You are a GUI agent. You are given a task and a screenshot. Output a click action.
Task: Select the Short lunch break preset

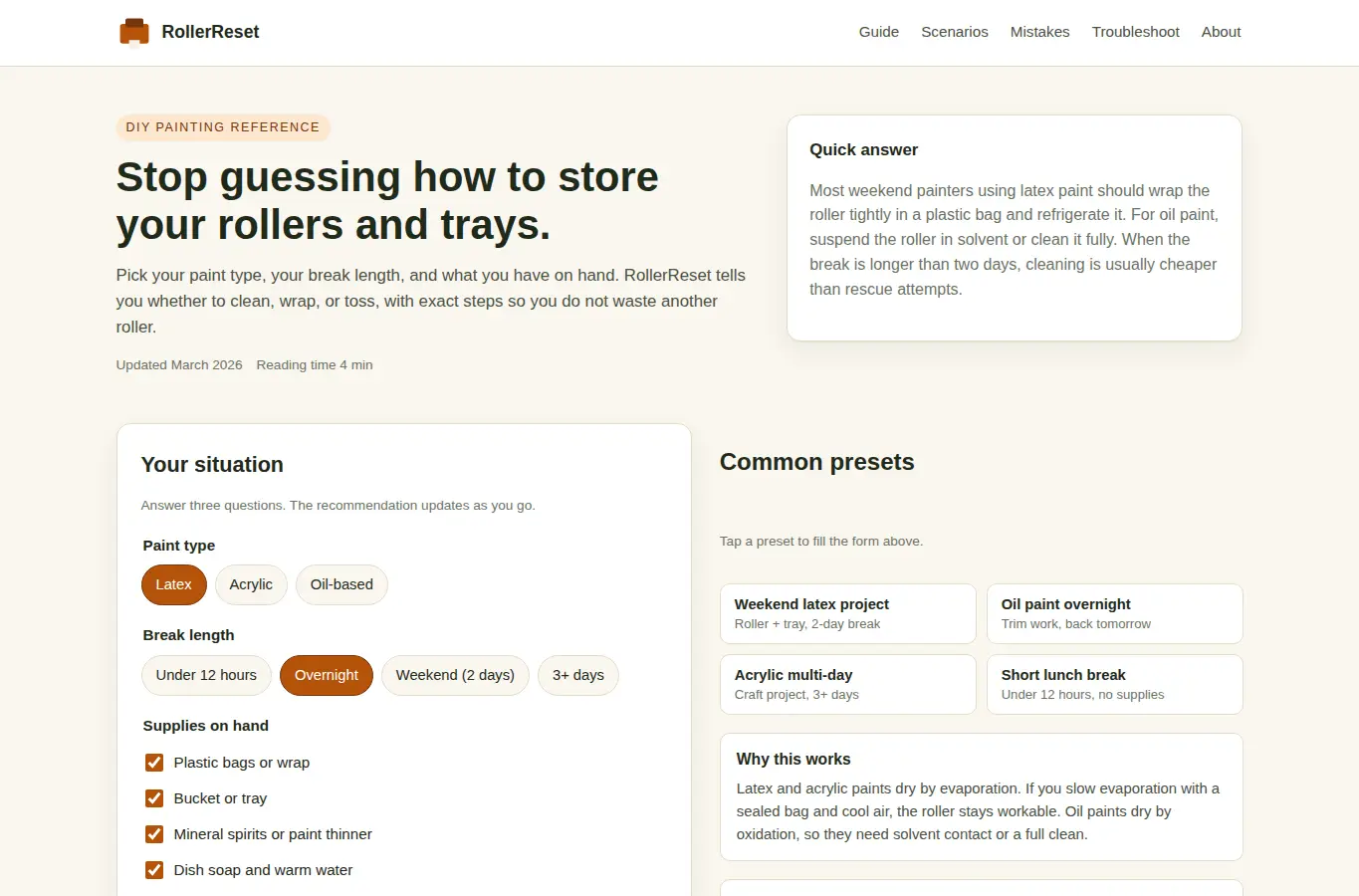(x=1115, y=684)
